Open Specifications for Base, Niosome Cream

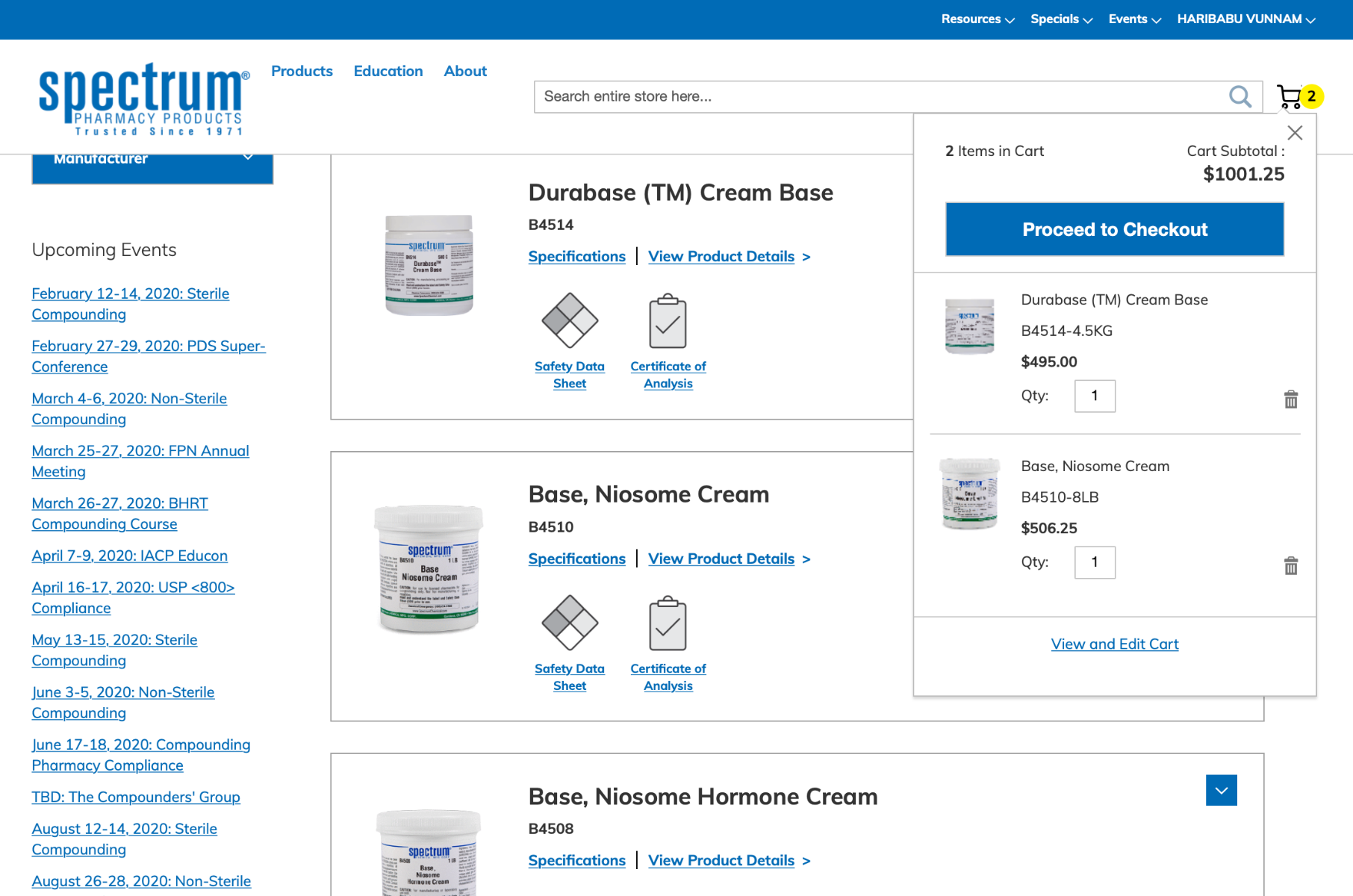click(x=577, y=559)
